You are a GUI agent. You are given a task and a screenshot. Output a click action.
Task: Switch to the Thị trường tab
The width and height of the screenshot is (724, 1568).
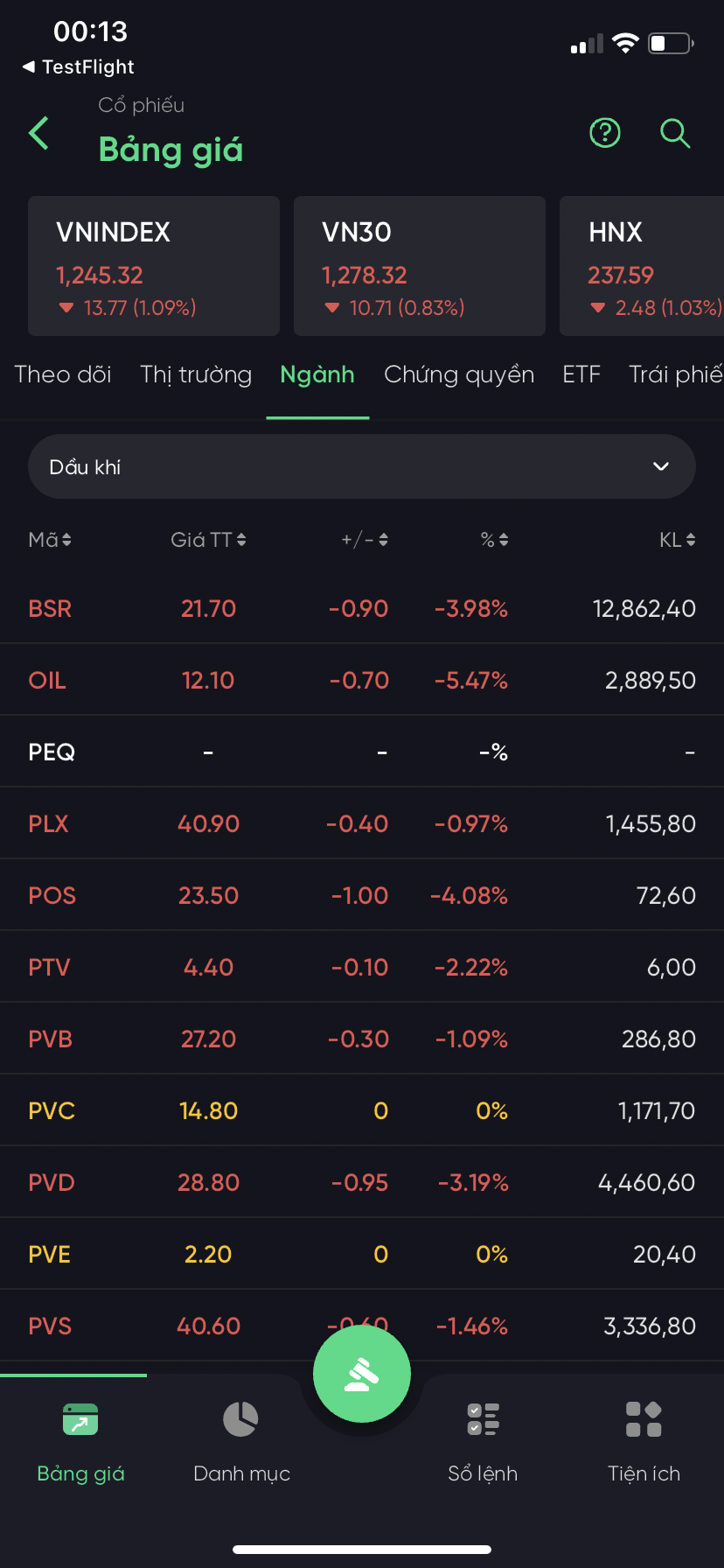tap(196, 374)
